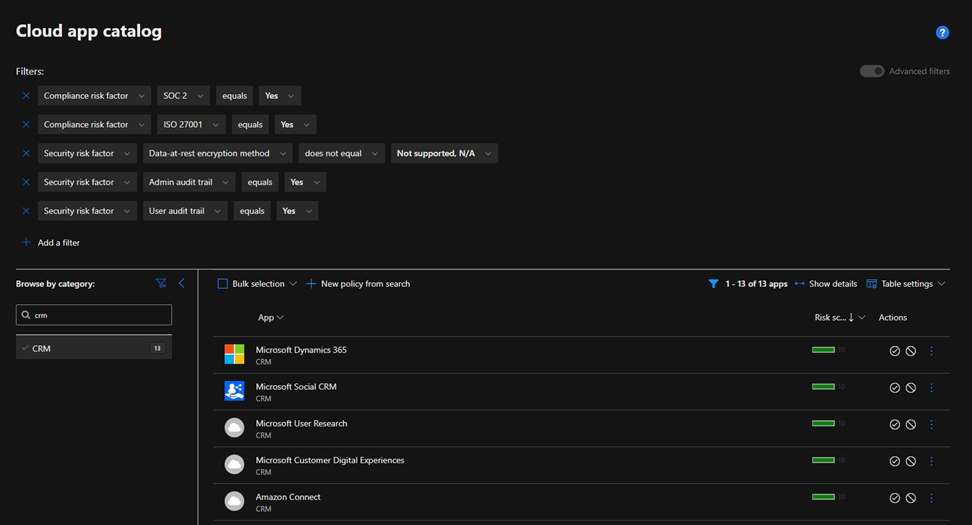Viewport: 972px width, 525px height.
Task: Open more options for Microsoft Social CRM
Action: (931, 387)
